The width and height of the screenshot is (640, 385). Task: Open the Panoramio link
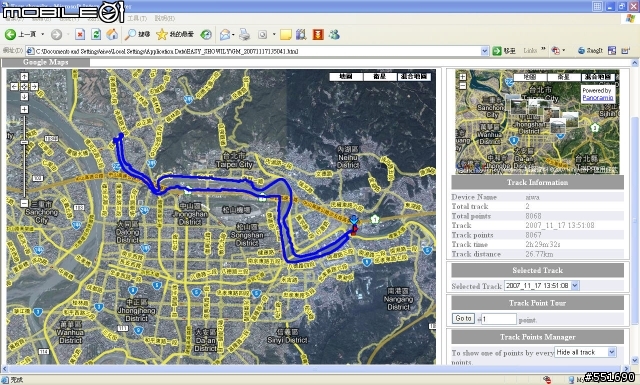pos(598,98)
